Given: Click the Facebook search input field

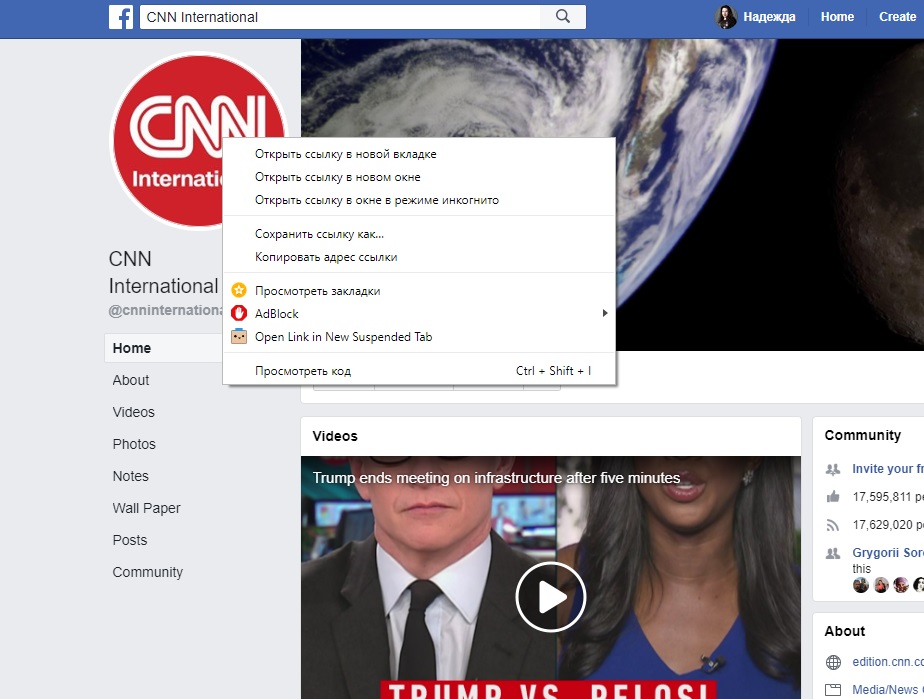Looking at the screenshot, I should [x=340, y=17].
